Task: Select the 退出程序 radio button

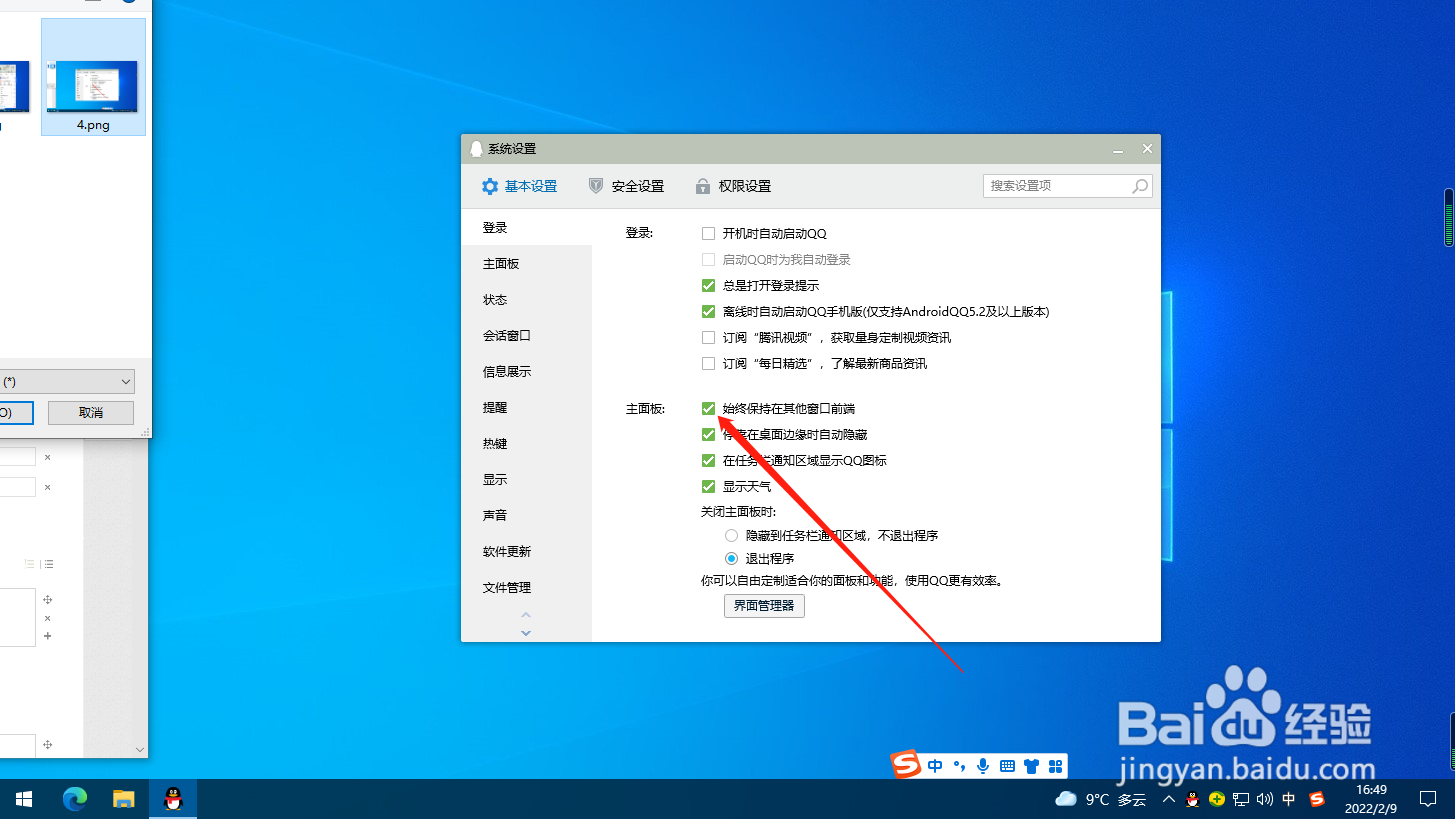Action: pyautogui.click(x=732, y=559)
